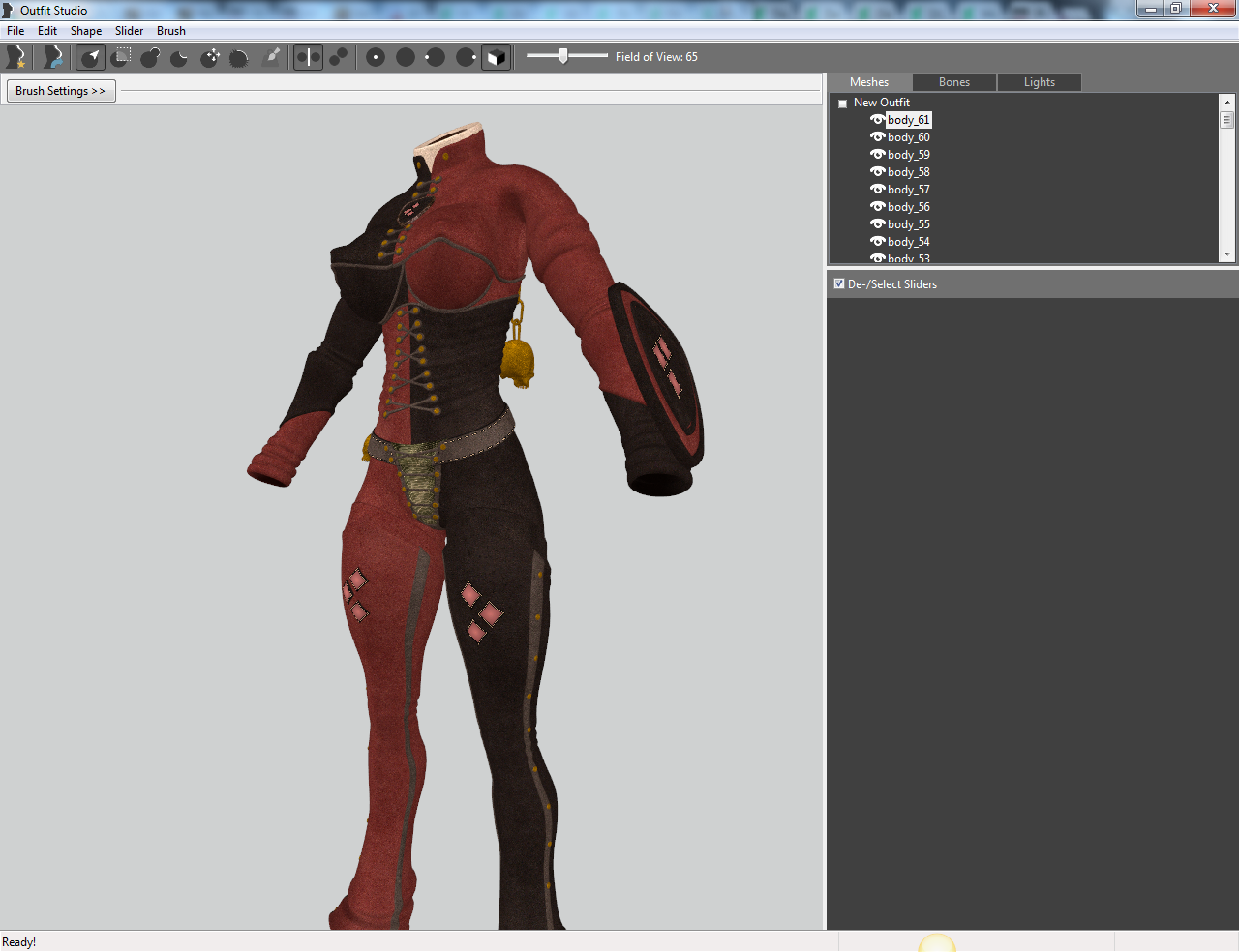Uncheck the De-/Select Sliders checkbox
1239x952 pixels.
[x=839, y=283]
